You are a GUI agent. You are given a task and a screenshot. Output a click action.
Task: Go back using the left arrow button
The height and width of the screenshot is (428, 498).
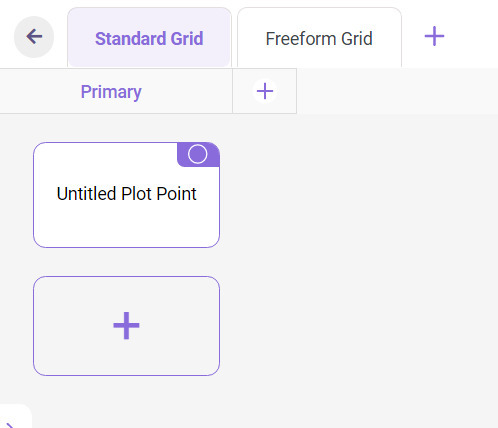[34, 37]
